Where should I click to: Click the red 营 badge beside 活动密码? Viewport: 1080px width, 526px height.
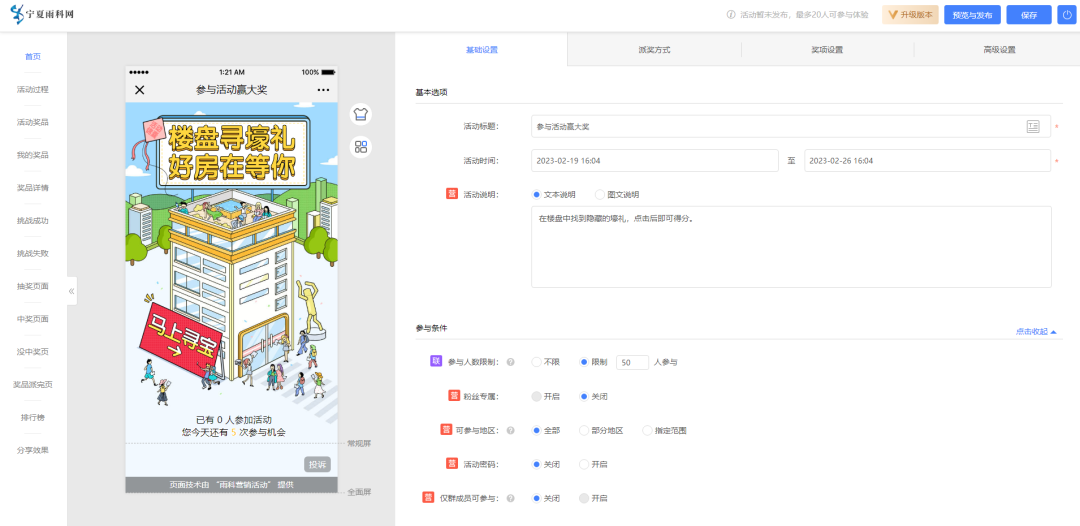pos(452,463)
